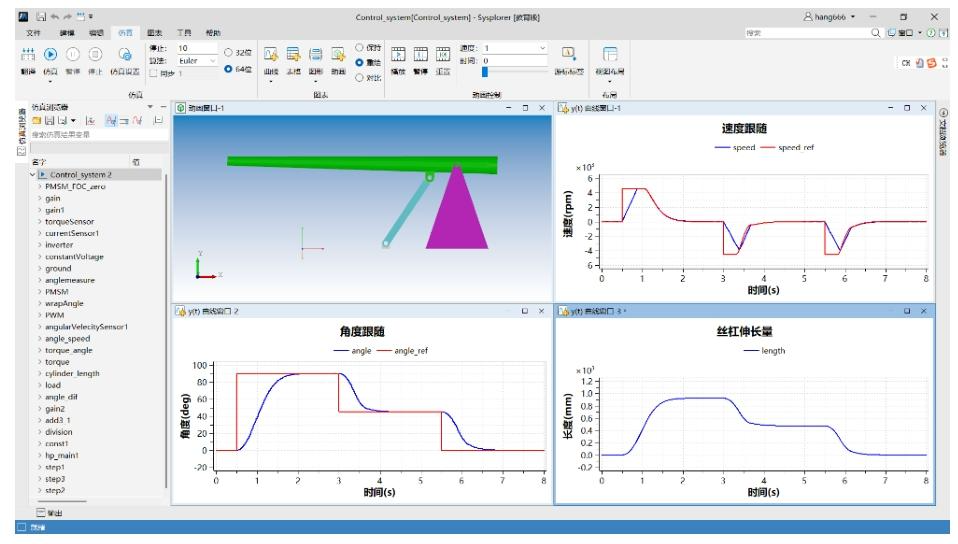This screenshot has width=958, height=544.
Task: Open the 编辑 ribbon tab
Action: tap(96, 33)
